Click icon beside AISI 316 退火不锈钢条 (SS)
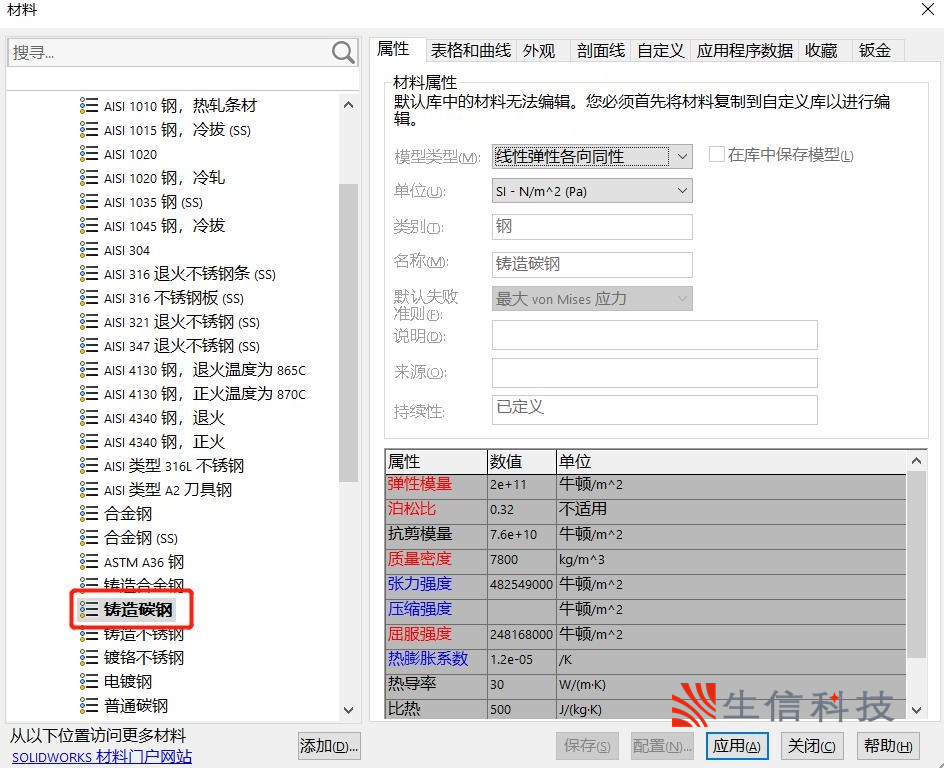The image size is (944, 768). pyautogui.click(x=88, y=274)
